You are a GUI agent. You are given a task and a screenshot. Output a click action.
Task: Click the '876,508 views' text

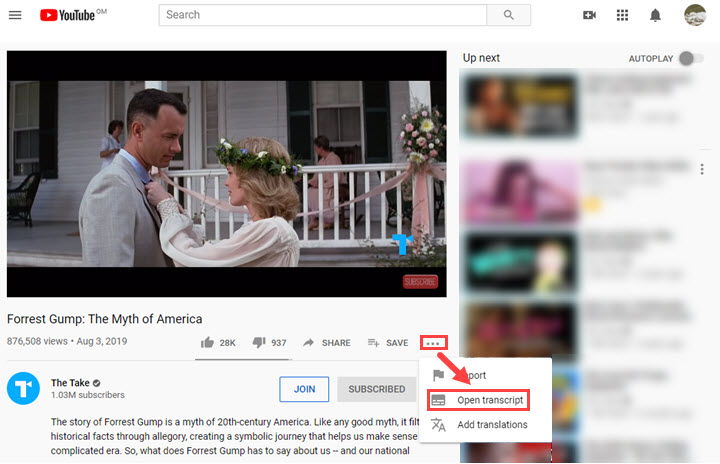click(x=37, y=341)
